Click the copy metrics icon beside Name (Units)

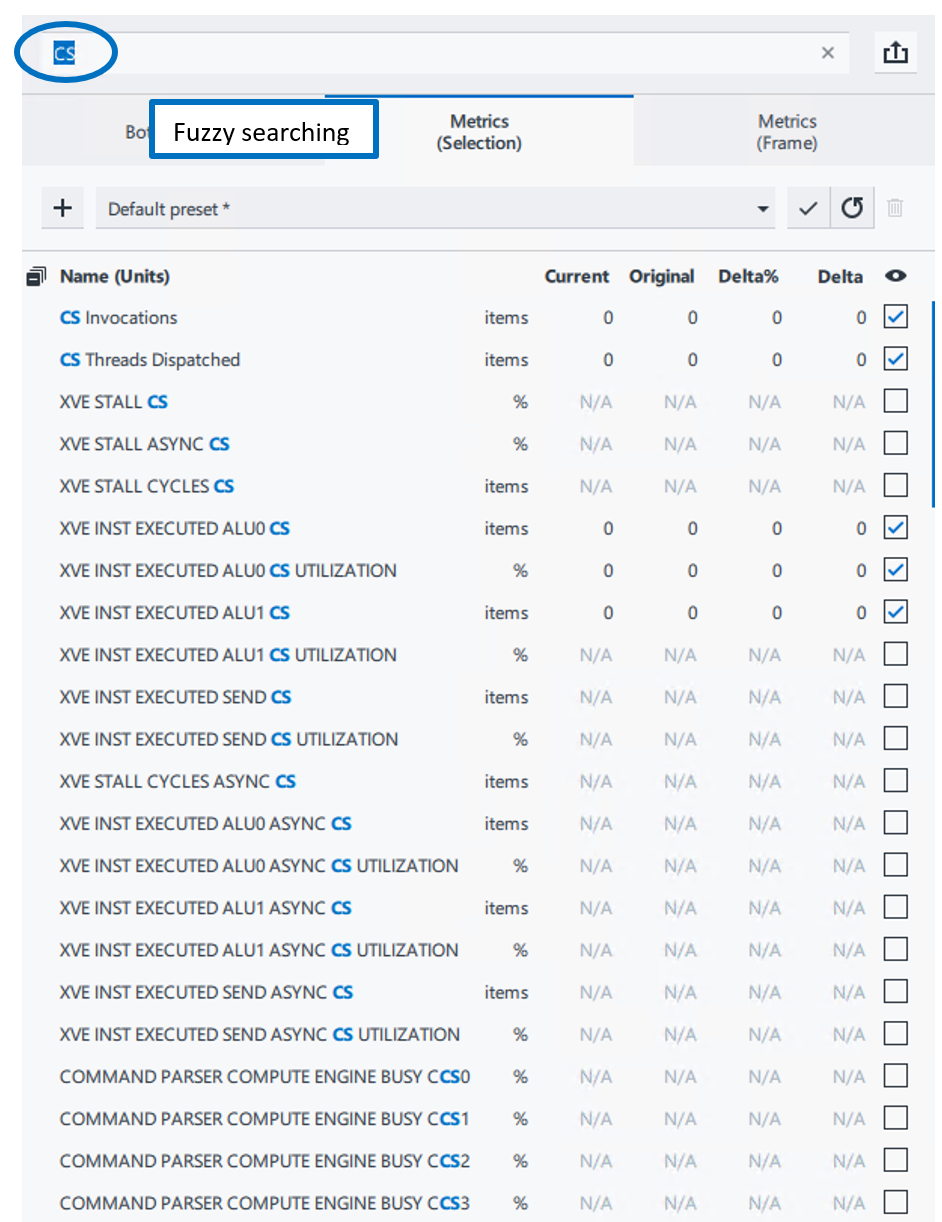36,276
